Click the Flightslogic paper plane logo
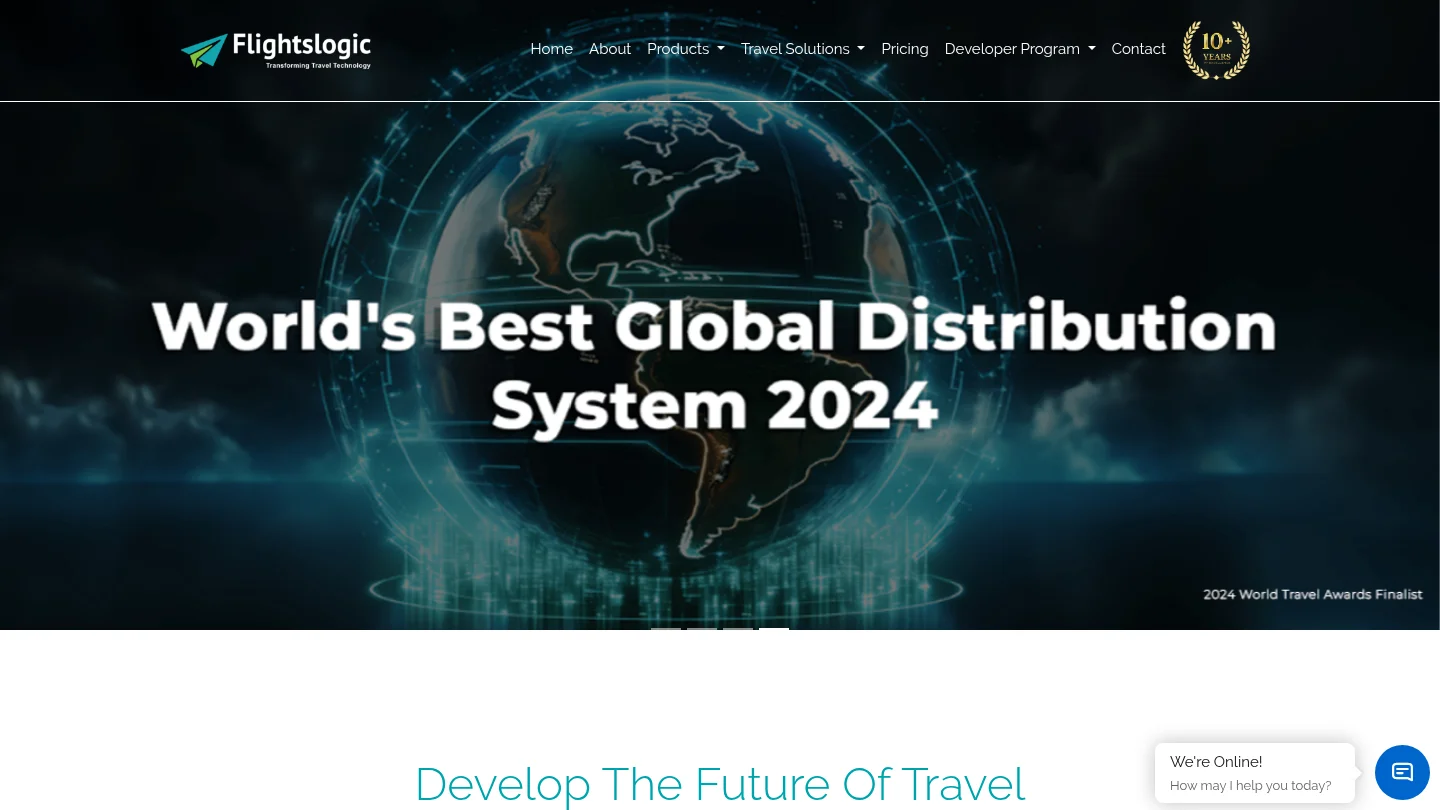This screenshot has height=810, width=1440. (x=276, y=50)
